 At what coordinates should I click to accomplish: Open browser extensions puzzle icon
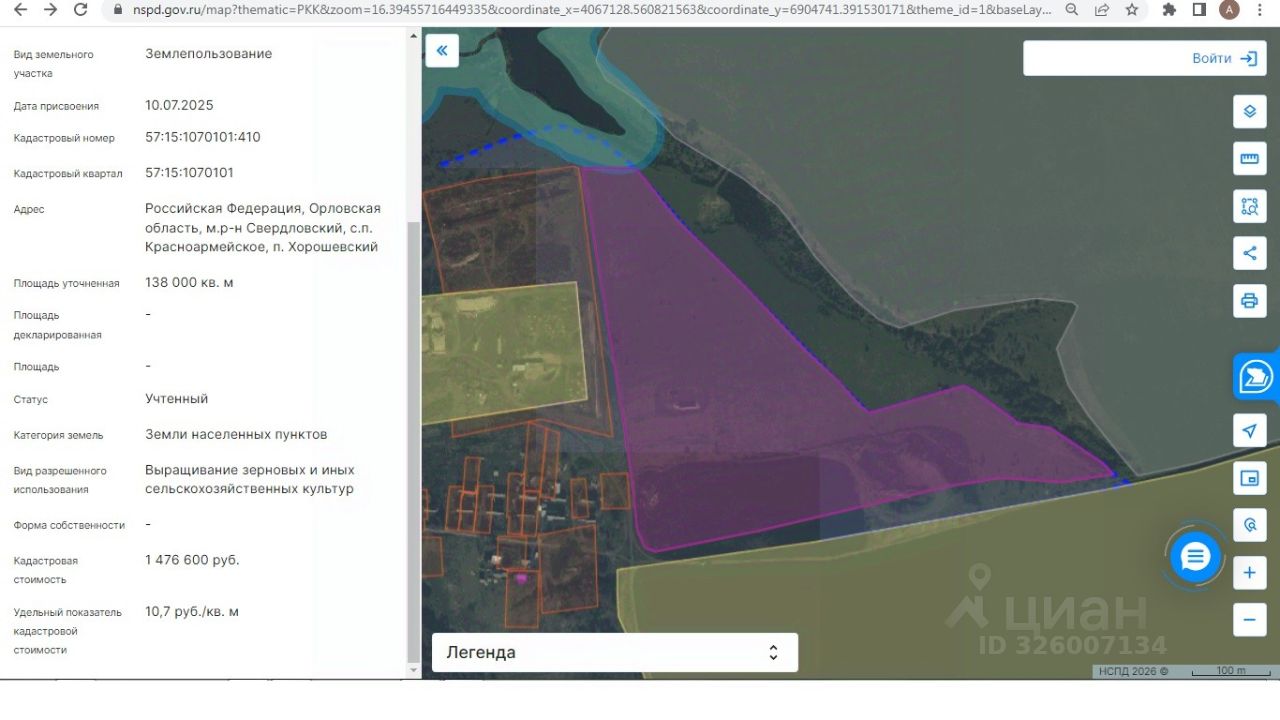click(1169, 10)
